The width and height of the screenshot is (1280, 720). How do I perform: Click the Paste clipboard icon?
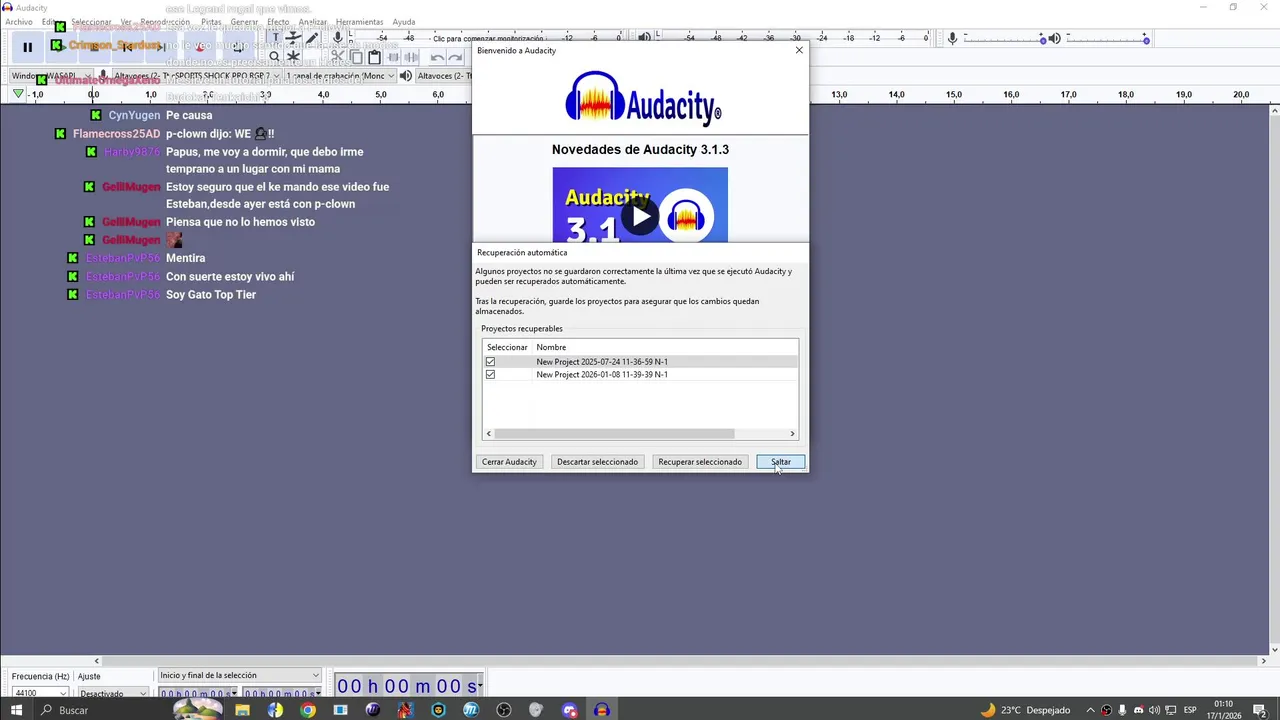click(x=375, y=57)
